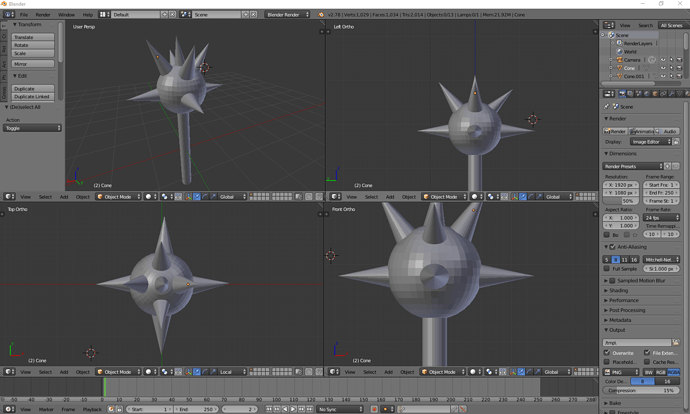Toggle the Anti-Aliasing checkbox
The width and height of the screenshot is (690, 414).
pos(612,247)
